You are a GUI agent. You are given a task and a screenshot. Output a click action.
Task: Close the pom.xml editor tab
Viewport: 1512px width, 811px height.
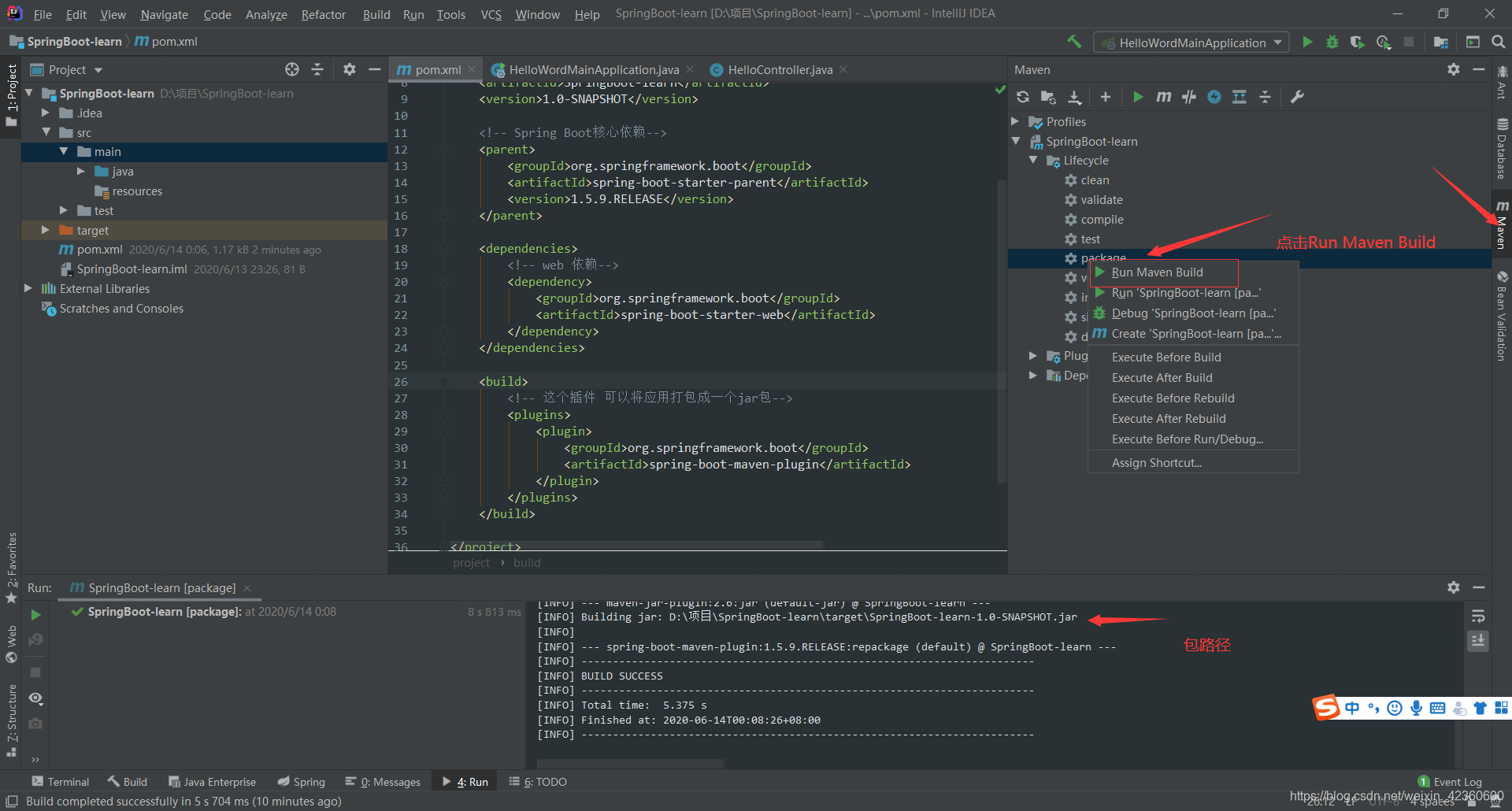tap(472, 69)
